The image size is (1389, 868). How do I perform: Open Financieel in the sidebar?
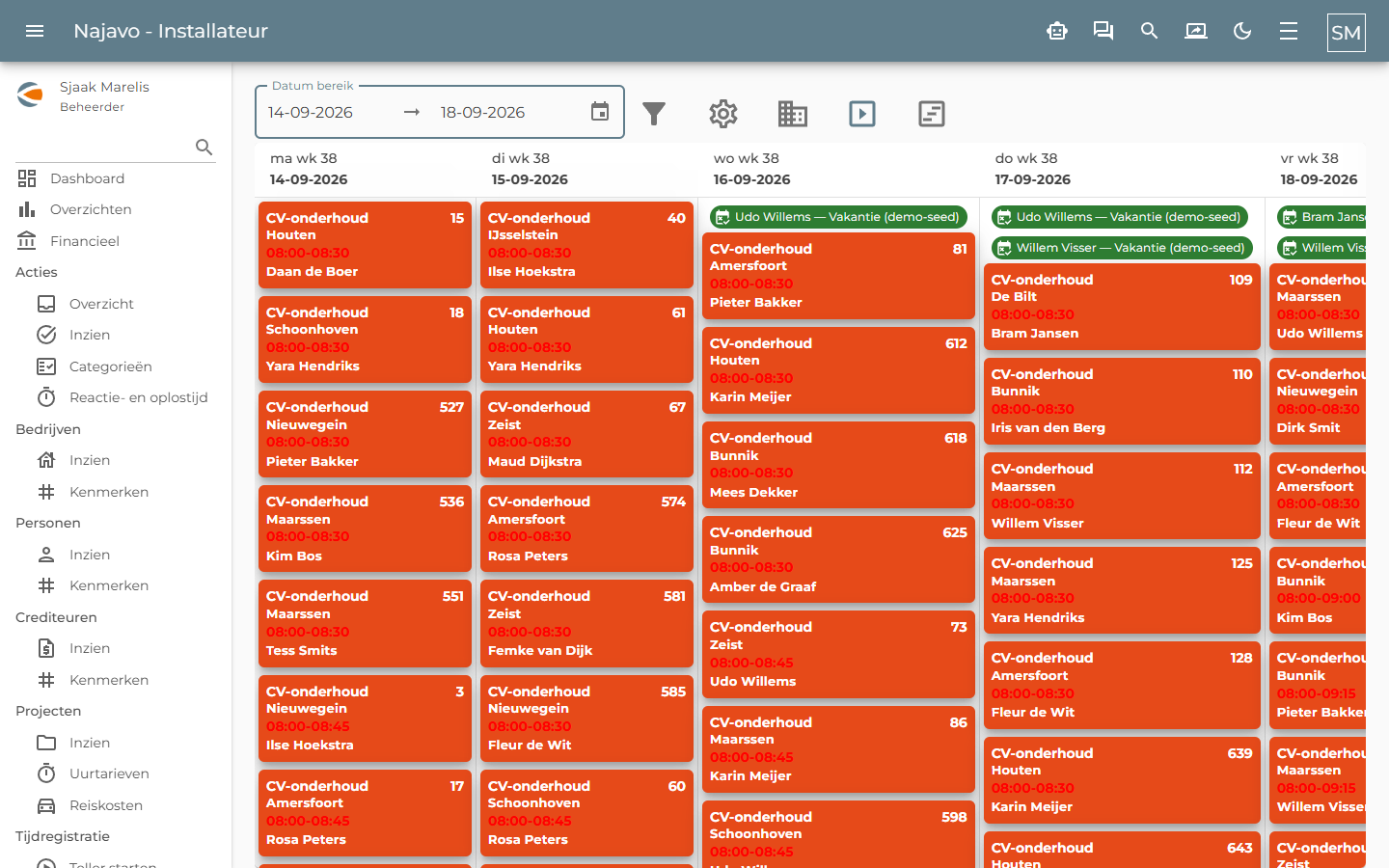click(x=116, y=241)
